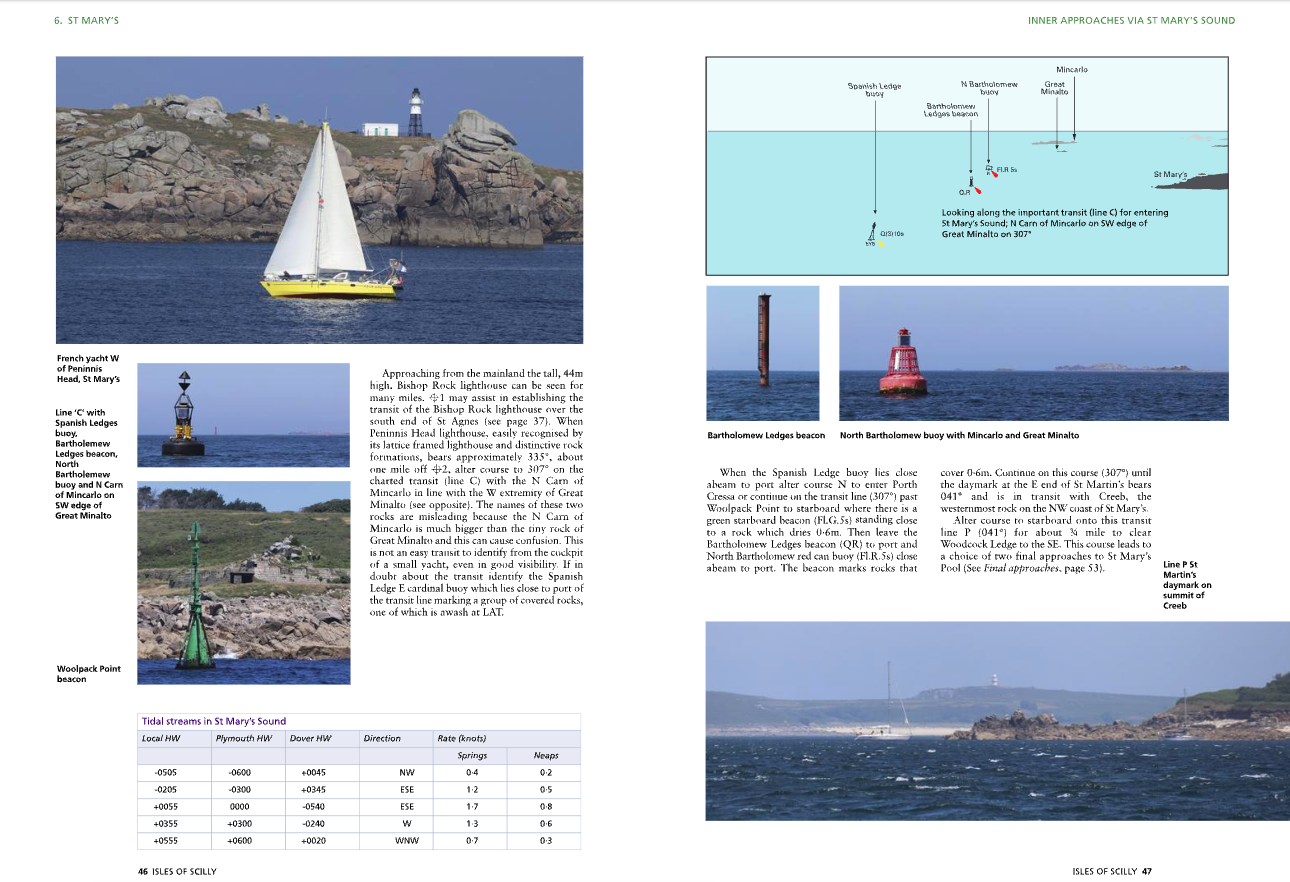Screen dimensions: 1290x882
Task: Select the Direction column header in table
Action: [382, 738]
